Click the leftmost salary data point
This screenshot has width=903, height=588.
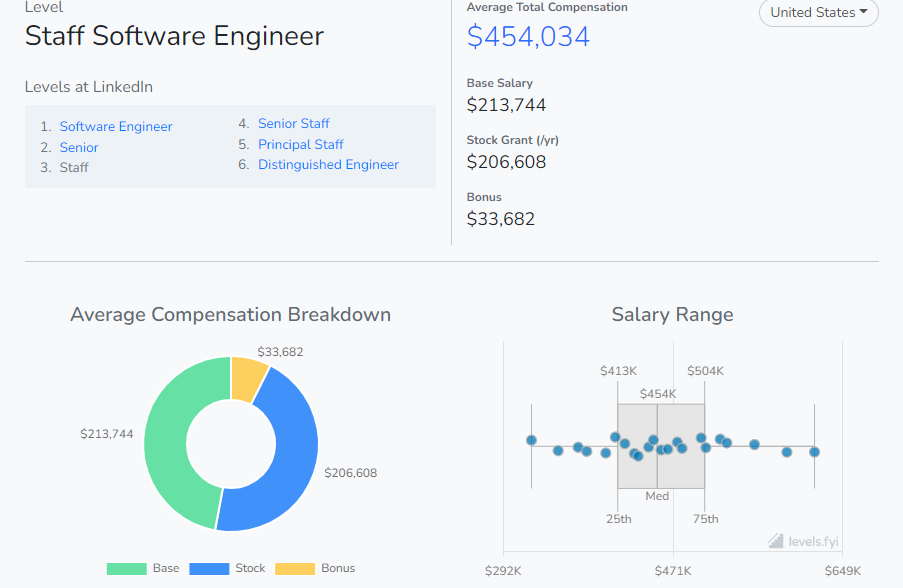click(532, 440)
